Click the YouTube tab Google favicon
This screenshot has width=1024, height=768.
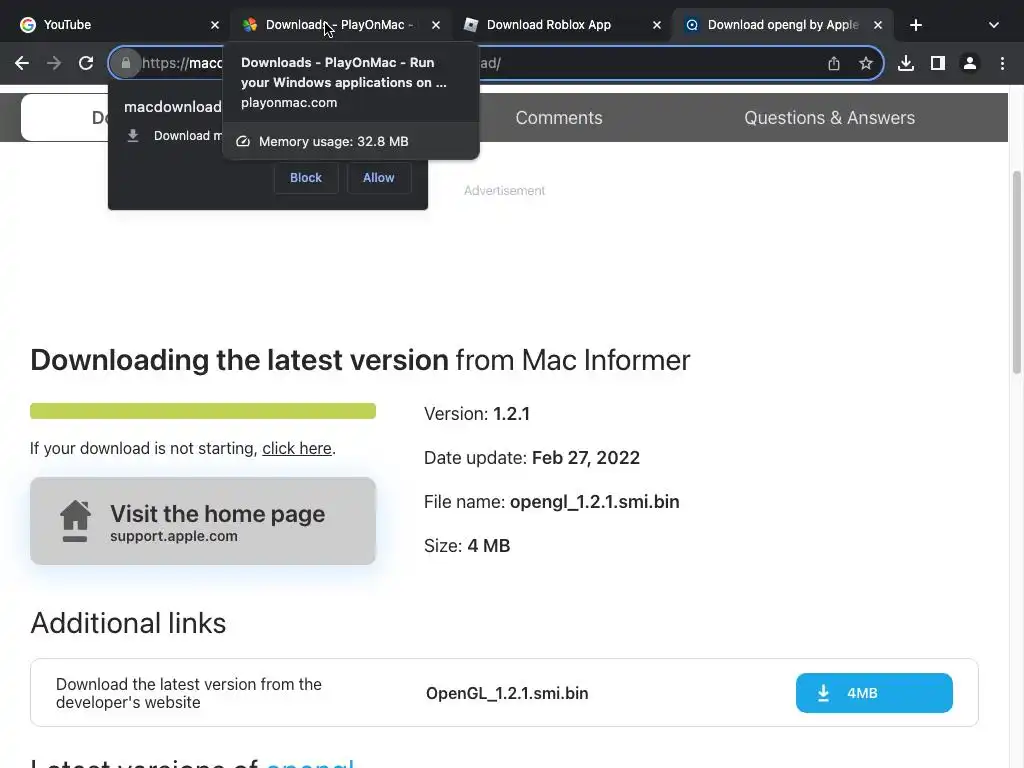(x=27, y=25)
